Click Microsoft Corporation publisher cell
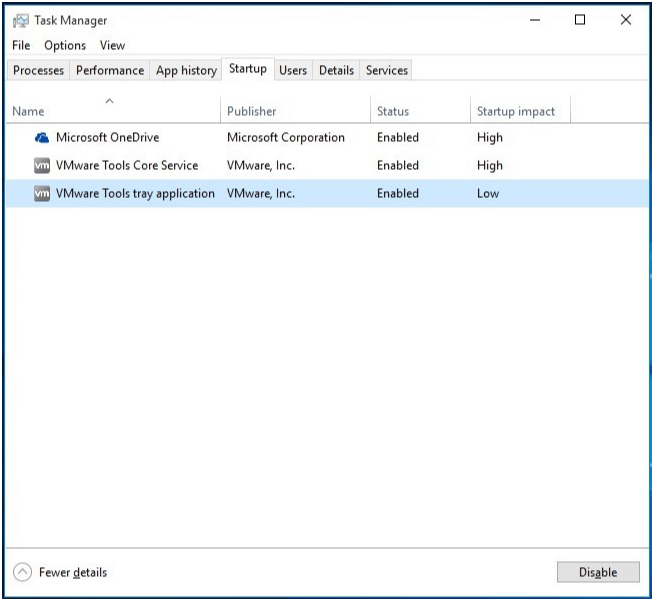655x601 pixels. (x=286, y=137)
